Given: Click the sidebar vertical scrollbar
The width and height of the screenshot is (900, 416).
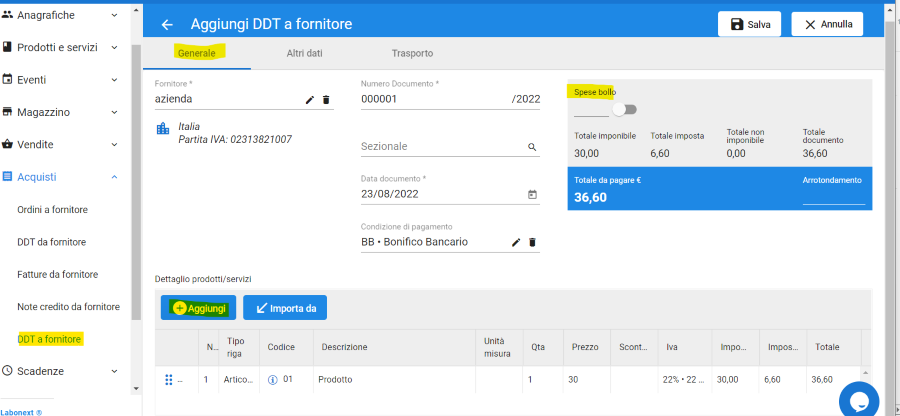Looking at the screenshot, I should tap(136, 182).
